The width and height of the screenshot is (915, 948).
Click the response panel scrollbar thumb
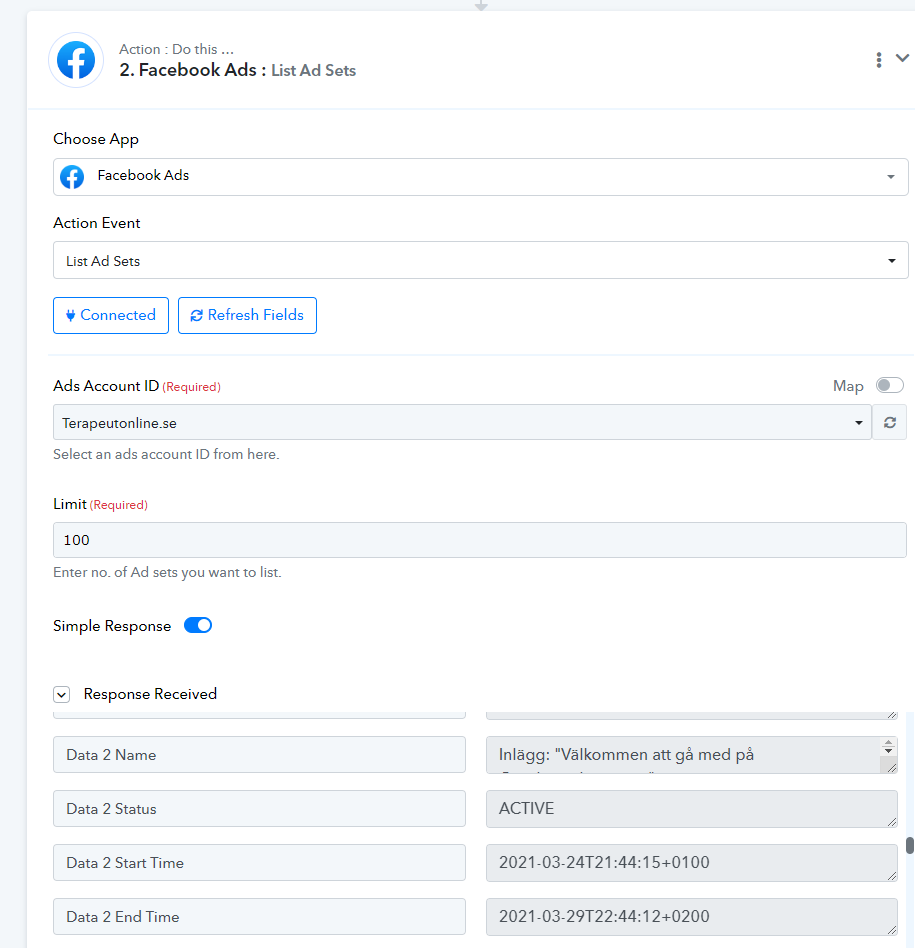[910, 845]
